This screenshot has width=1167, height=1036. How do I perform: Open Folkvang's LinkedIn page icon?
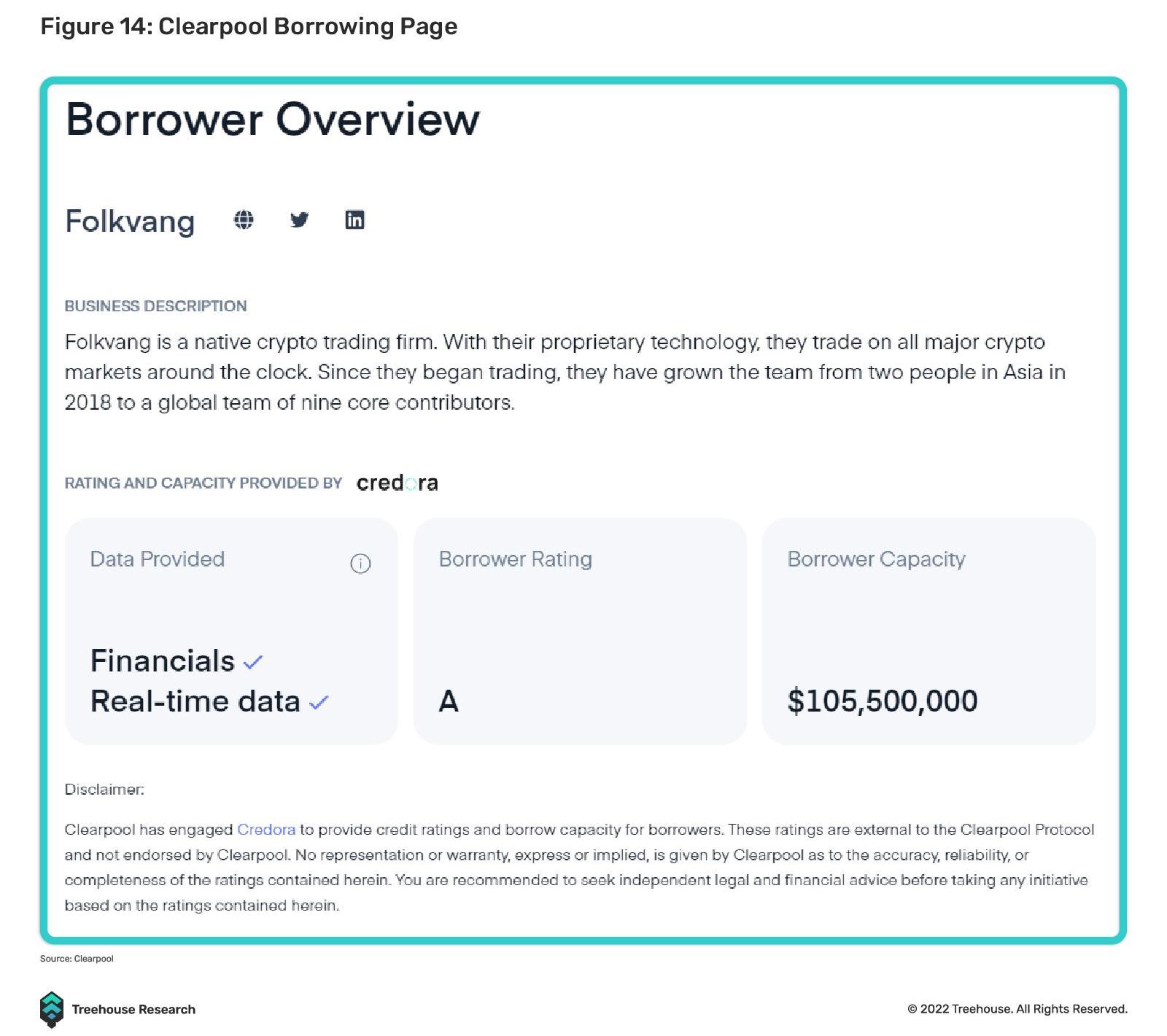tap(354, 219)
